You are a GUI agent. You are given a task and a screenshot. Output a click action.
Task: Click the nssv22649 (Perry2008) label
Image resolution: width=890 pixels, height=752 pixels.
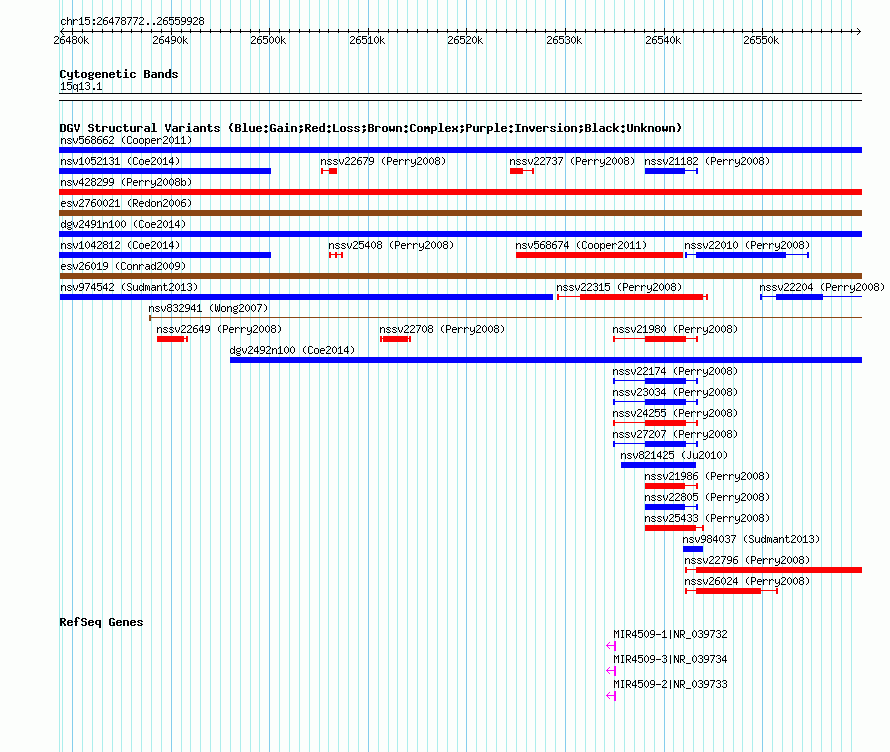click(x=219, y=329)
